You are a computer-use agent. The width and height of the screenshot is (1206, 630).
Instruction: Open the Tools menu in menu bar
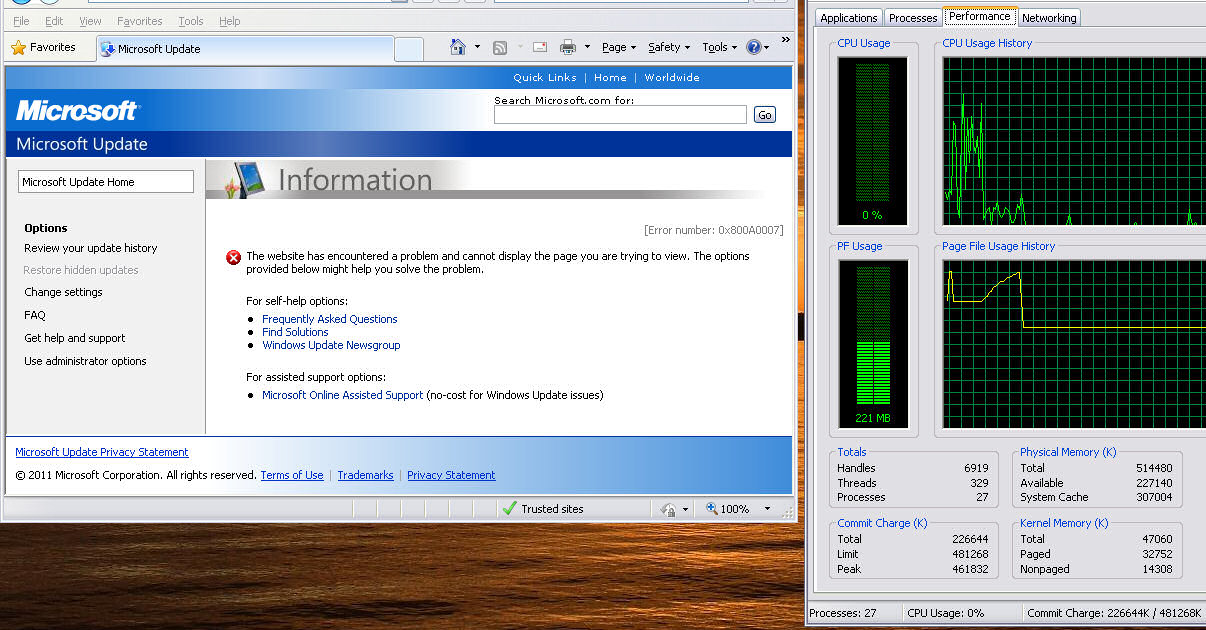(190, 21)
